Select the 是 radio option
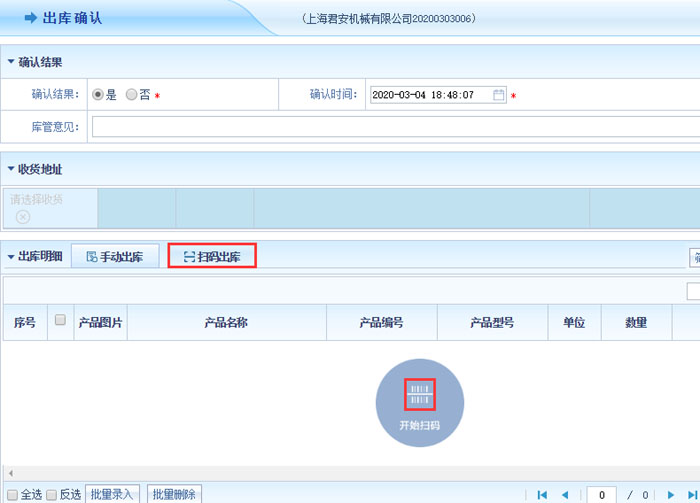700x503 pixels. 98,95
